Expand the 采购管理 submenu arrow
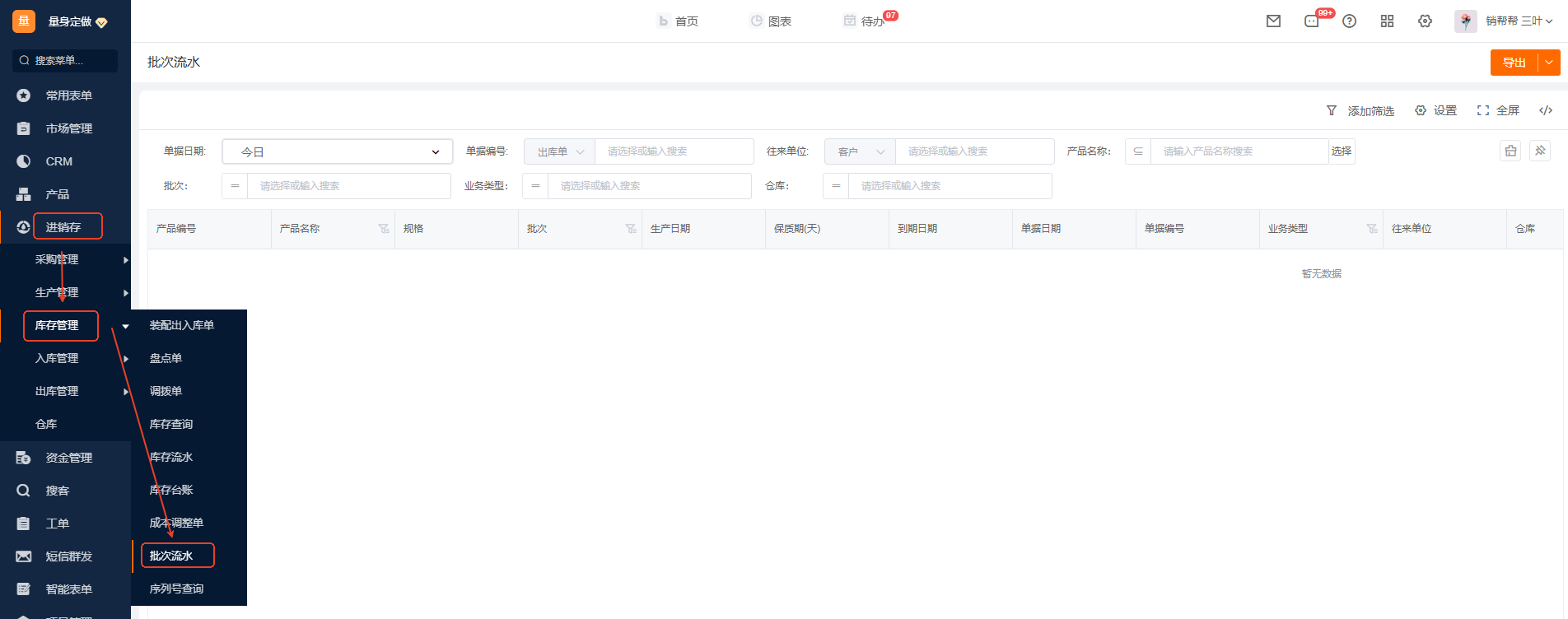 (x=125, y=260)
